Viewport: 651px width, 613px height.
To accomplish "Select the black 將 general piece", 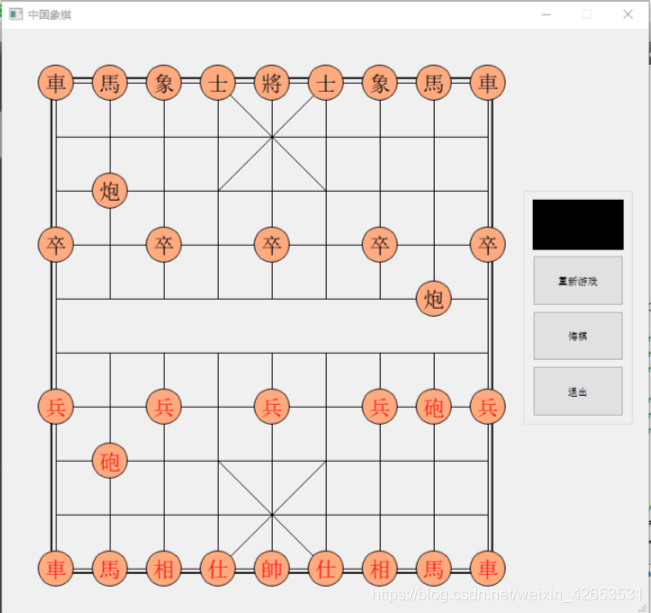I will pyautogui.click(x=272, y=83).
